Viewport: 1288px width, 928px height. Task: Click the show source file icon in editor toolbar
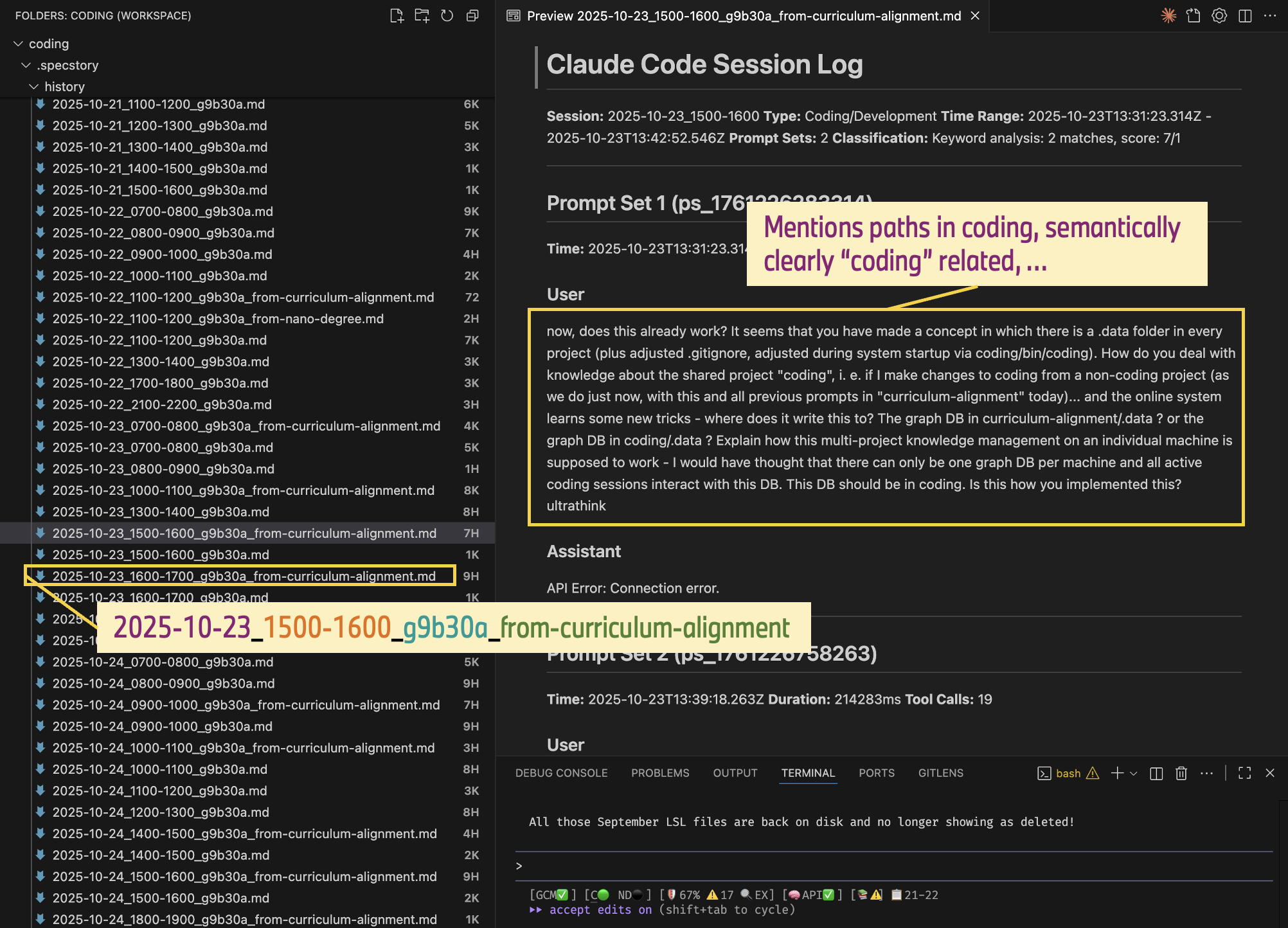click(1194, 16)
